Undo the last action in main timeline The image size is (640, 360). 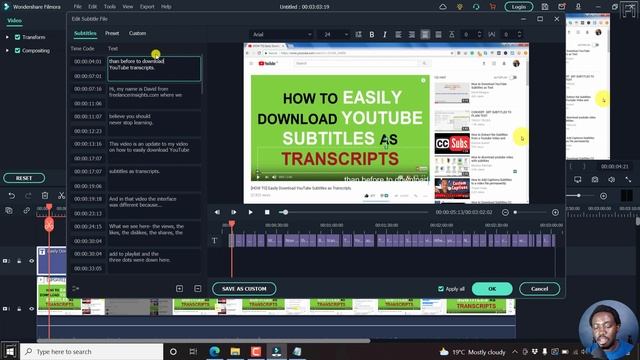[x=11, y=196]
